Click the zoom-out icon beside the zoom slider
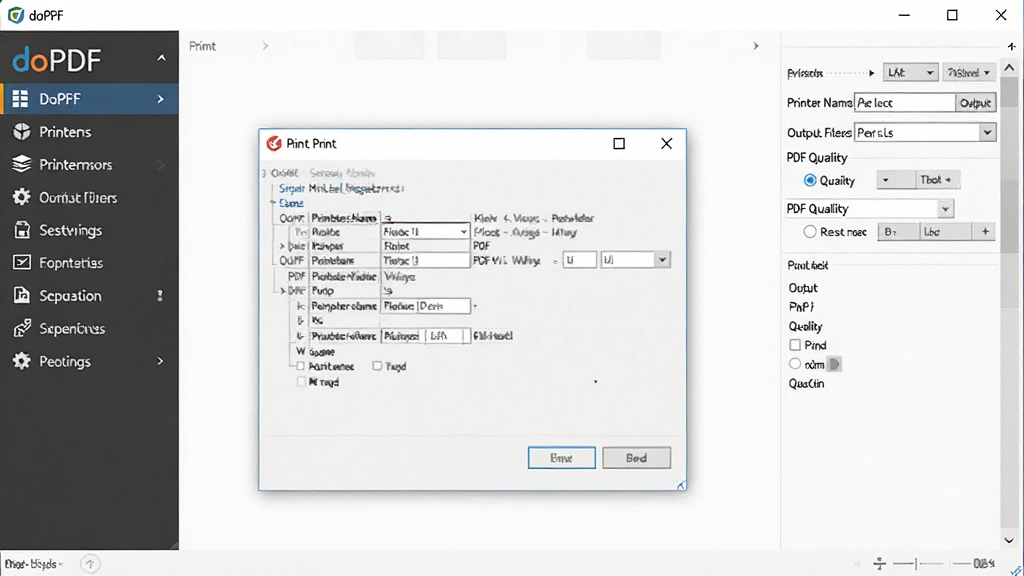Viewport: 1024px width, 576px height. pos(880,563)
